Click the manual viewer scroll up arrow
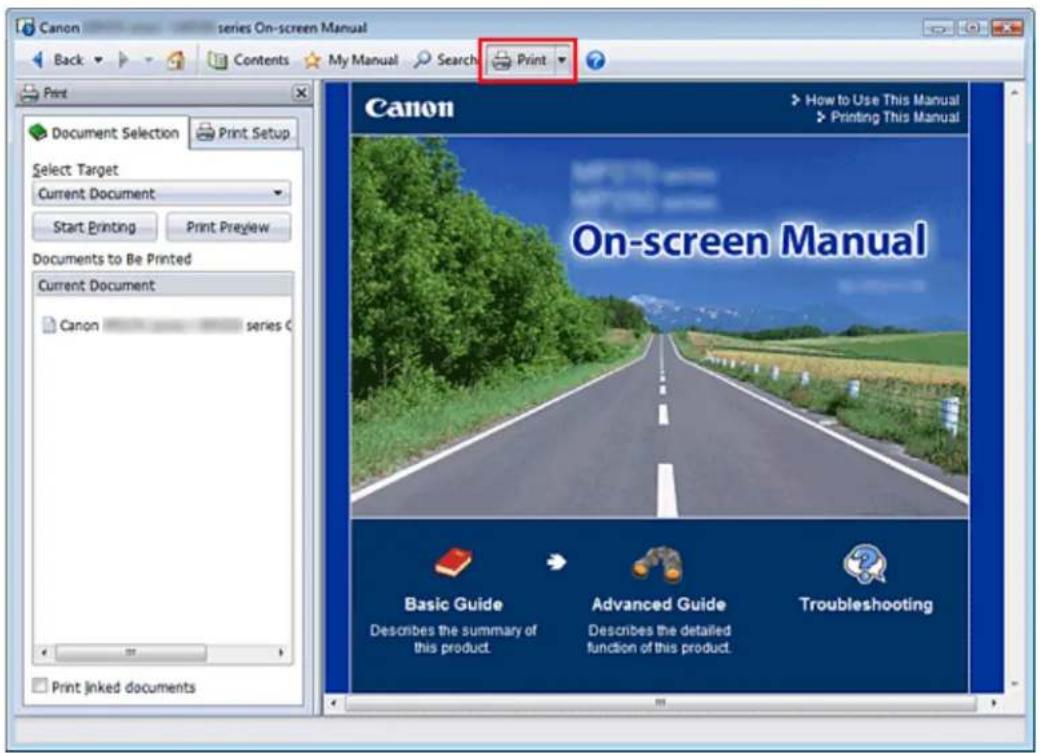Screen dimensions: 1040x753 pyautogui.click(x=1014, y=94)
